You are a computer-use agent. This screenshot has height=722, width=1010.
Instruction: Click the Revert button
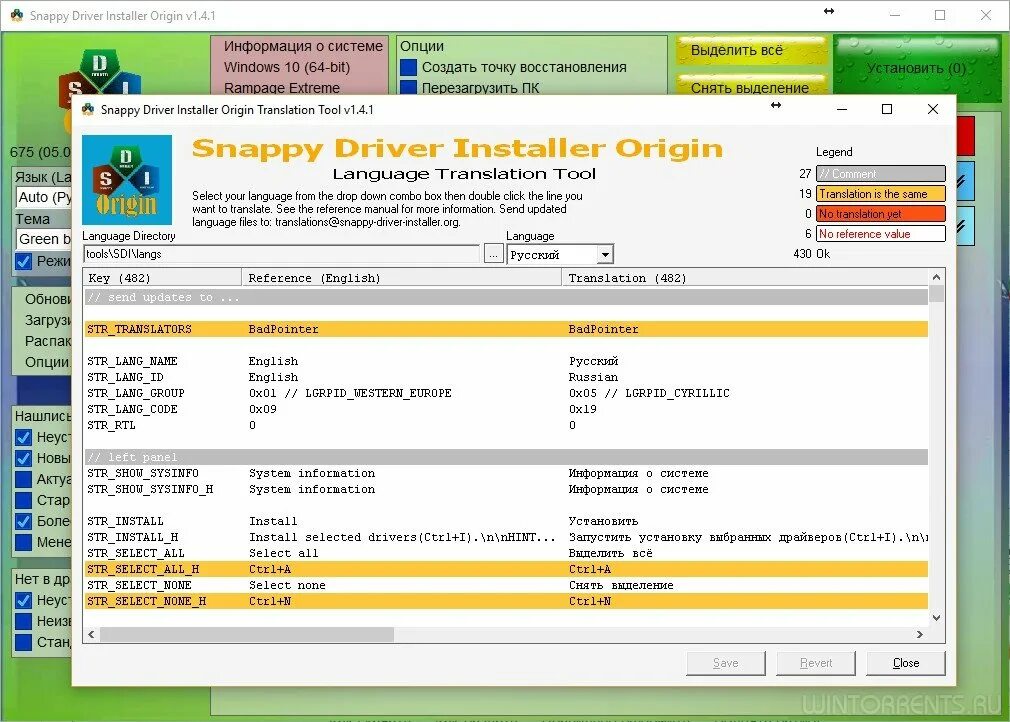click(x=816, y=663)
